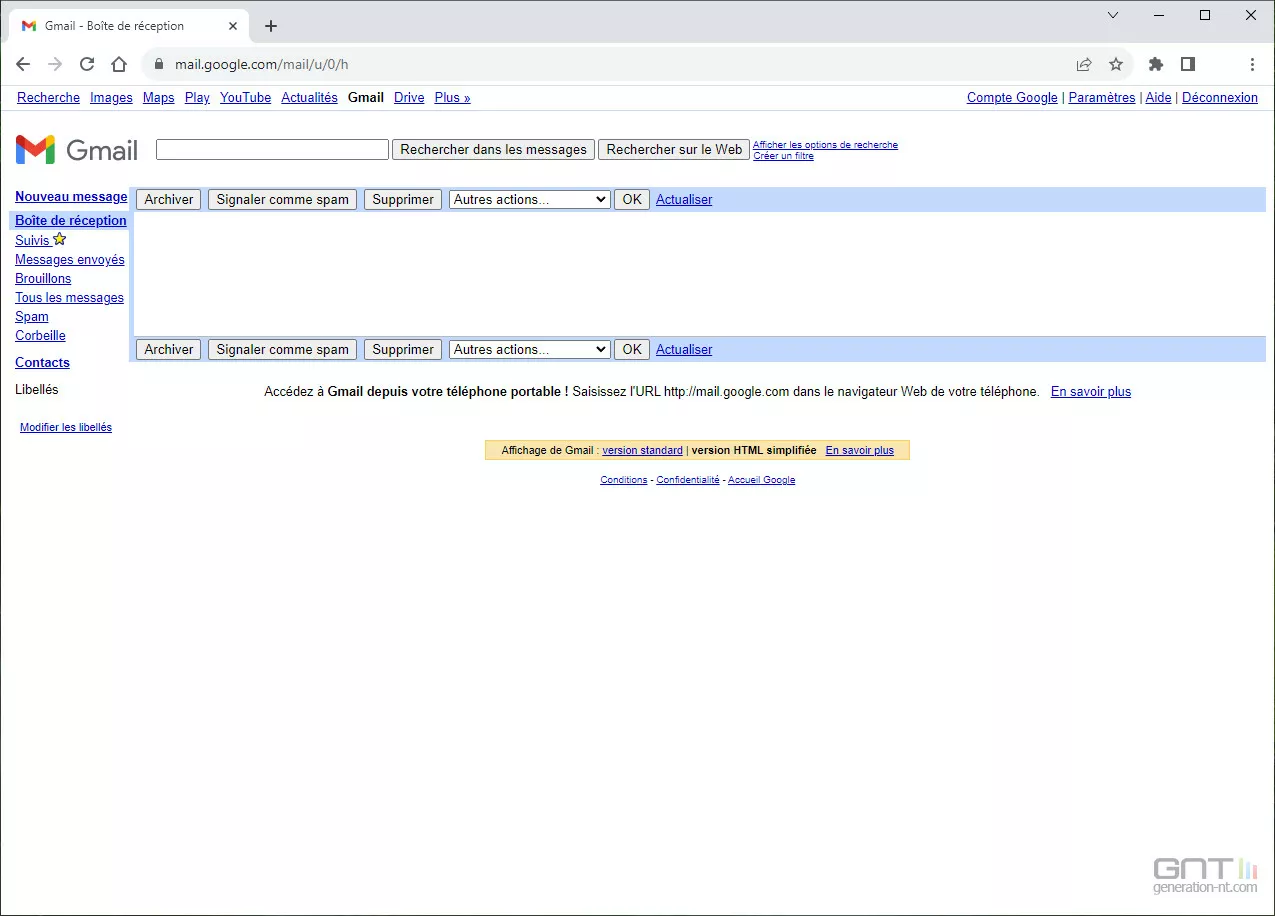This screenshot has width=1275, height=916.
Task: Reload the page with the refresh icon
Action: coord(87,64)
